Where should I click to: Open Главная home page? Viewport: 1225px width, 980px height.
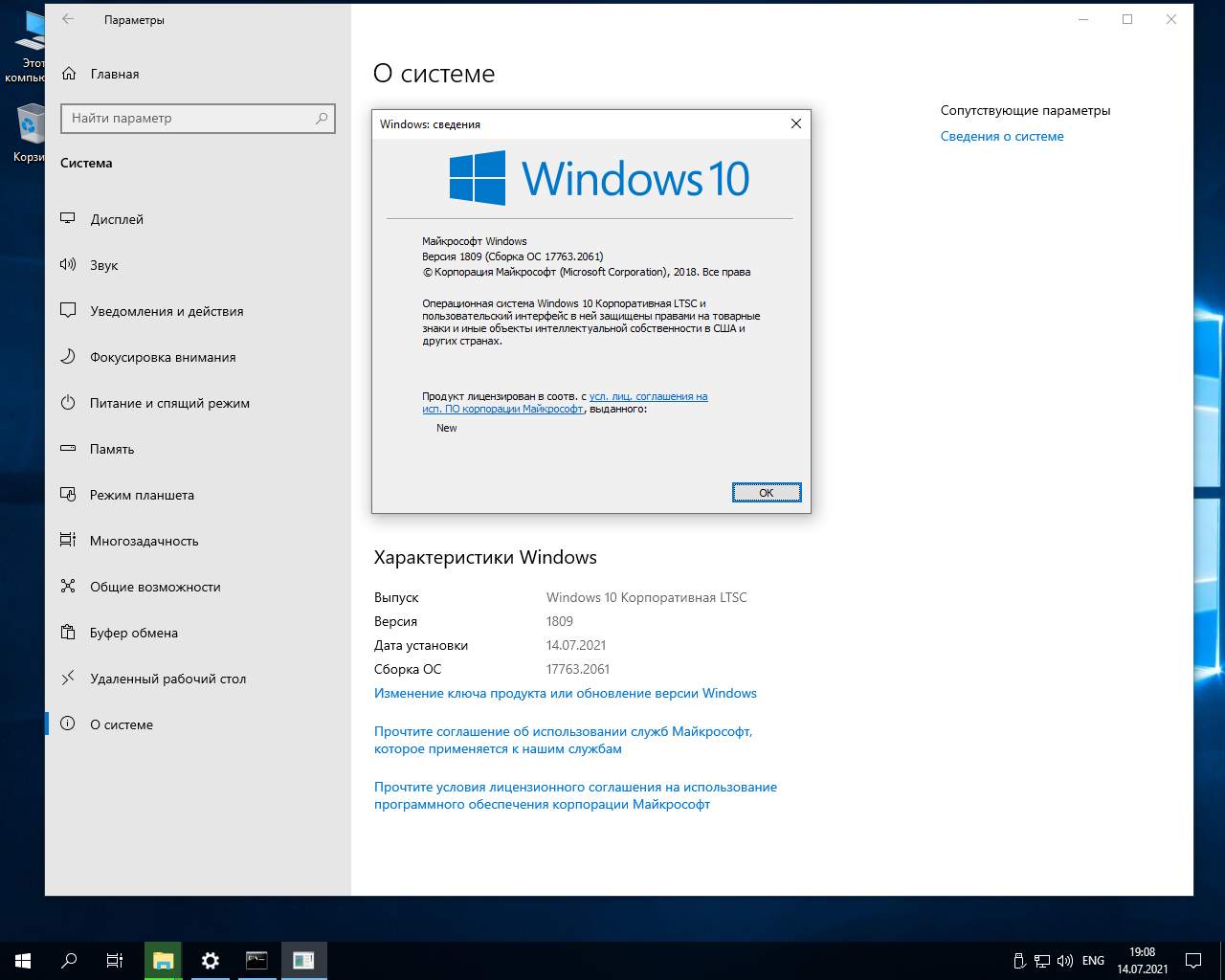[x=114, y=74]
